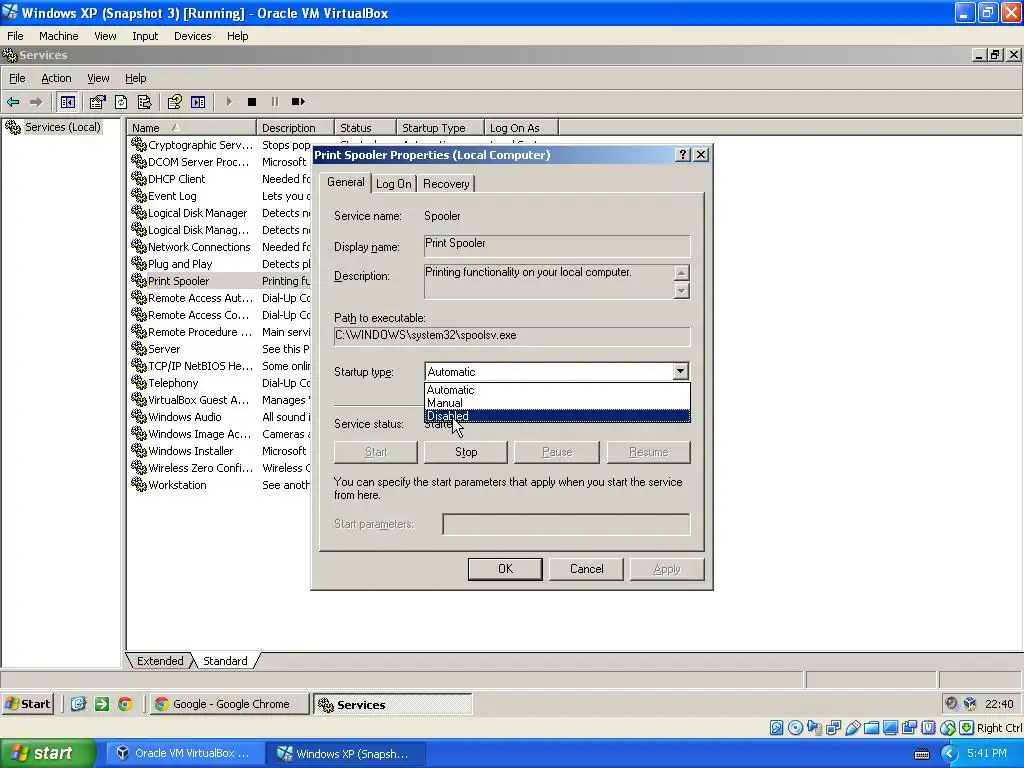
Task: Sort by the Name column header
Action: click(191, 128)
